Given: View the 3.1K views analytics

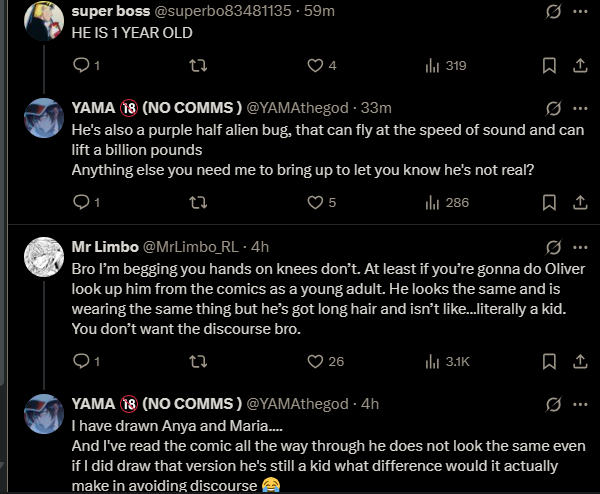Looking at the screenshot, I should click(x=447, y=361).
